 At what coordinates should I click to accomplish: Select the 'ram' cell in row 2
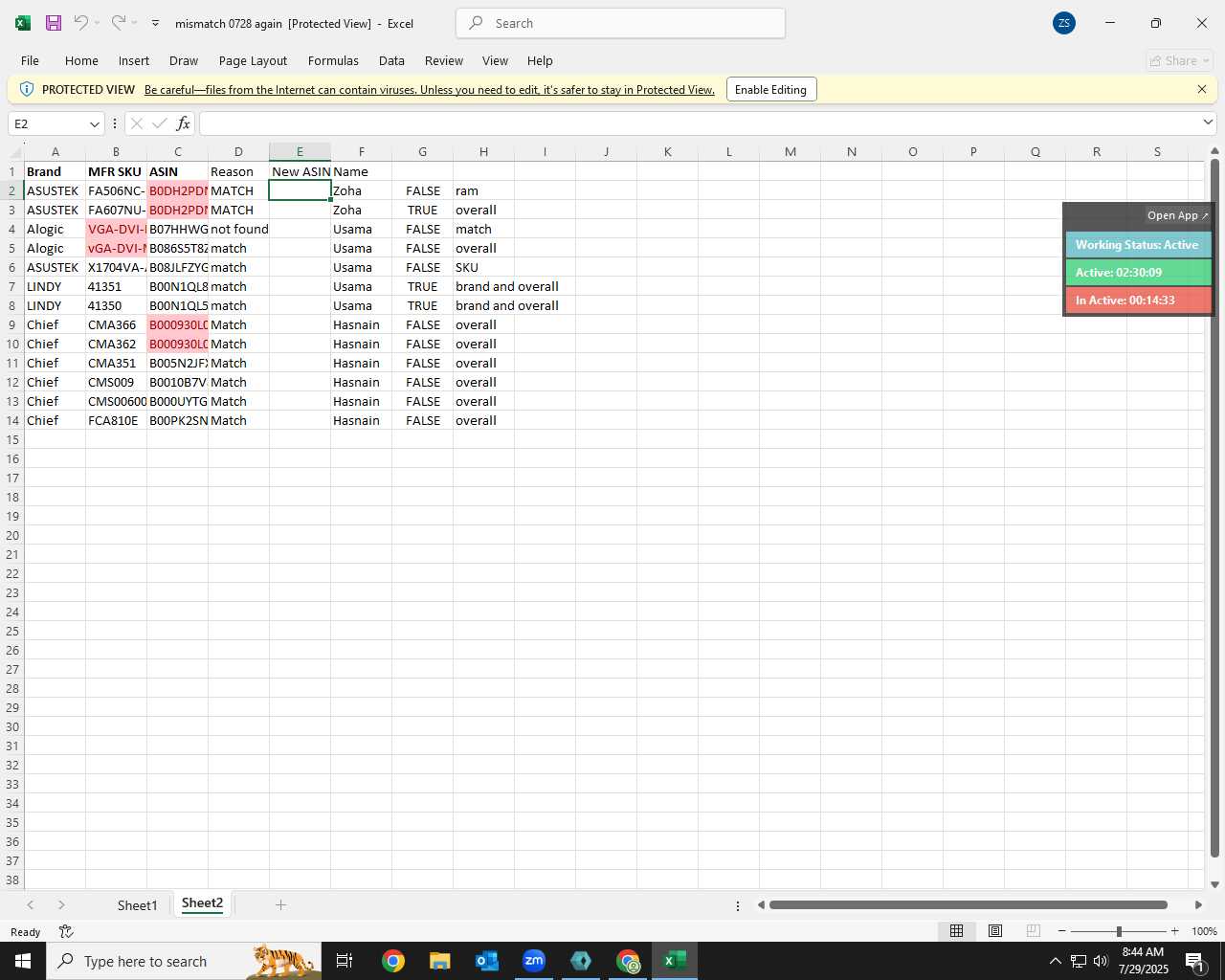(483, 190)
